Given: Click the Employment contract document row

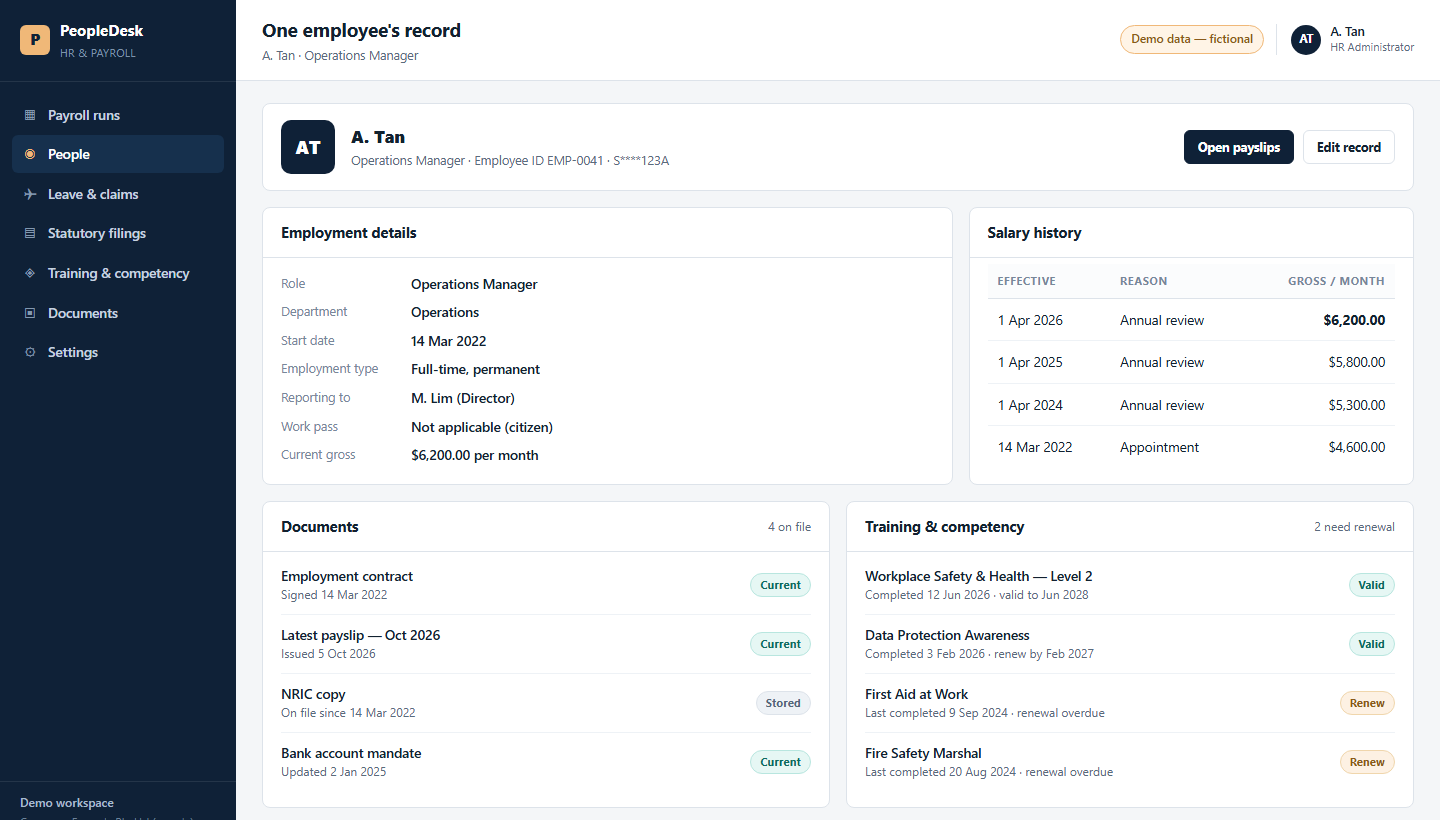Looking at the screenshot, I should (546, 585).
